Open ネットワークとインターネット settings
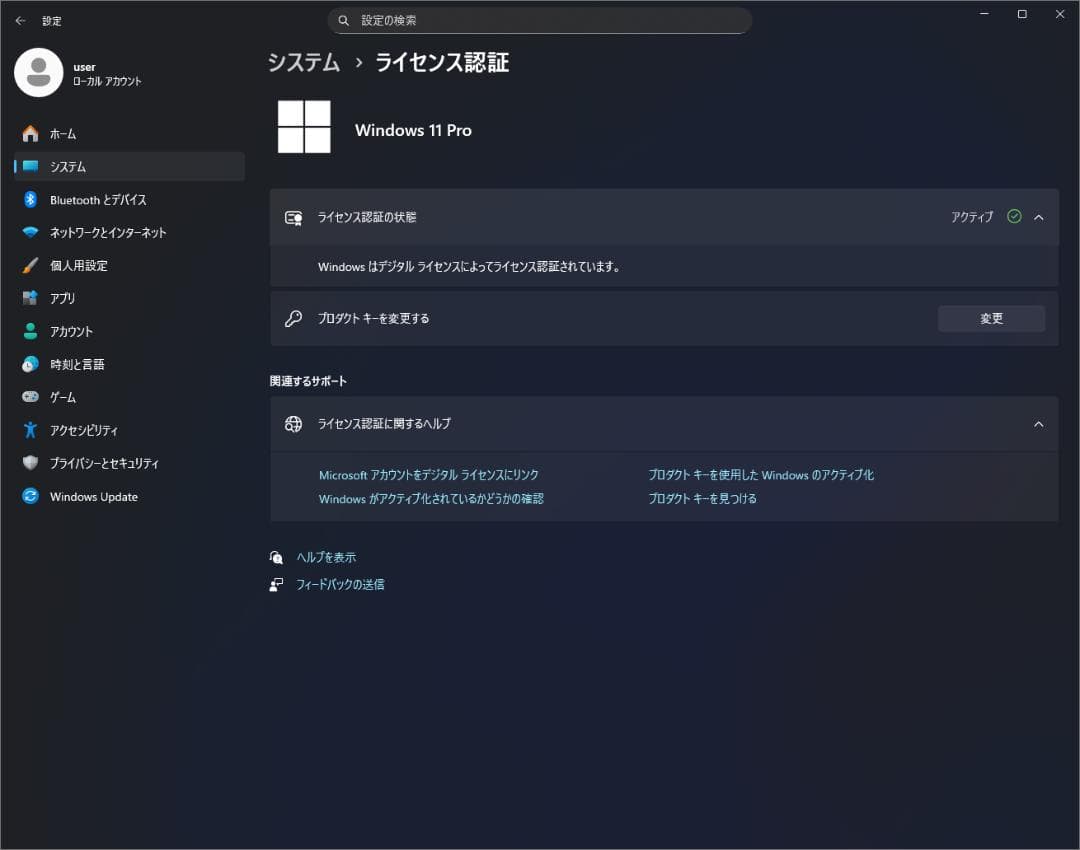 point(91,232)
